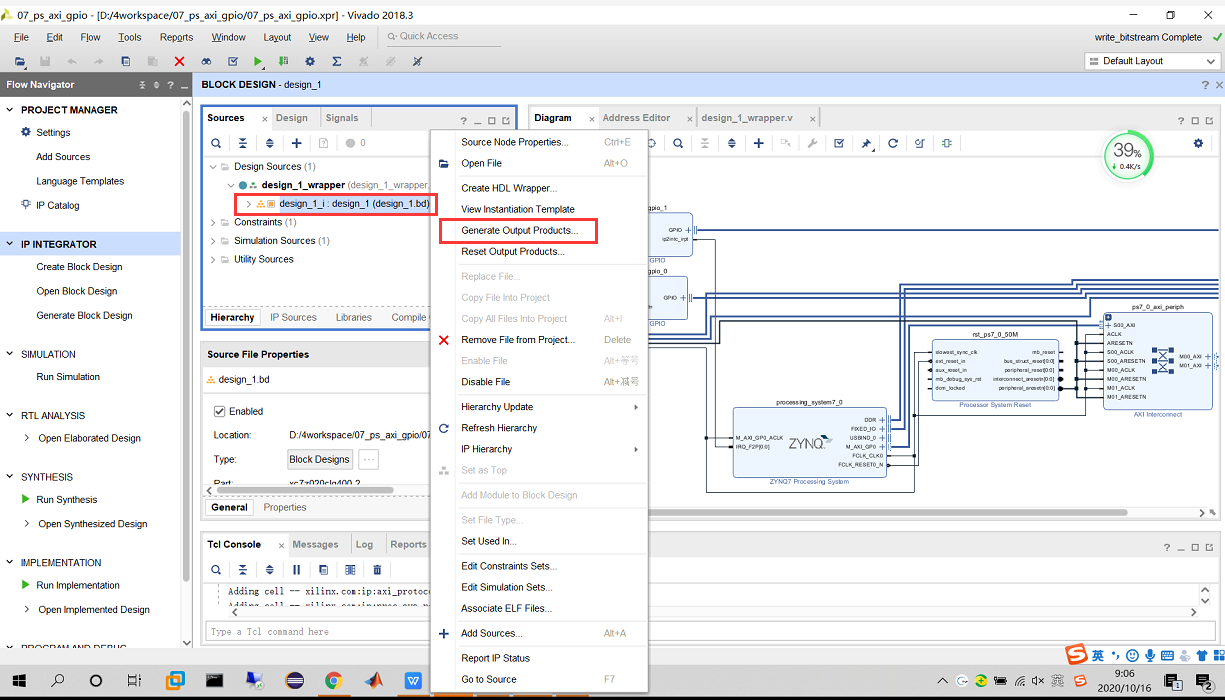Viewport: 1225px width, 700px height.
Task: Expand design_1_i node in Sources tree
Action: pyautogui.click(x=248, y=204)
